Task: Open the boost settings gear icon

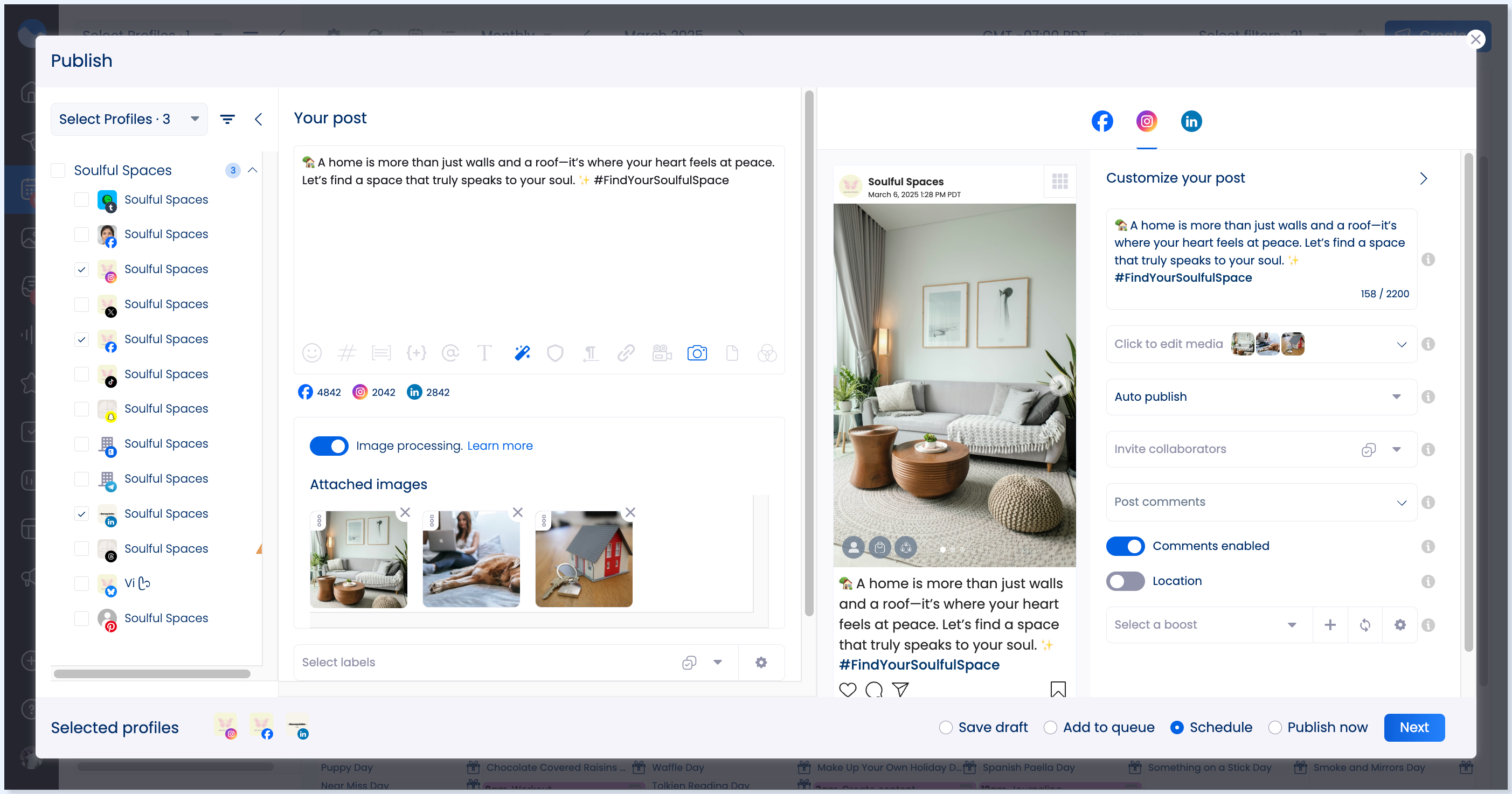Action: (x=1400, y=624)
